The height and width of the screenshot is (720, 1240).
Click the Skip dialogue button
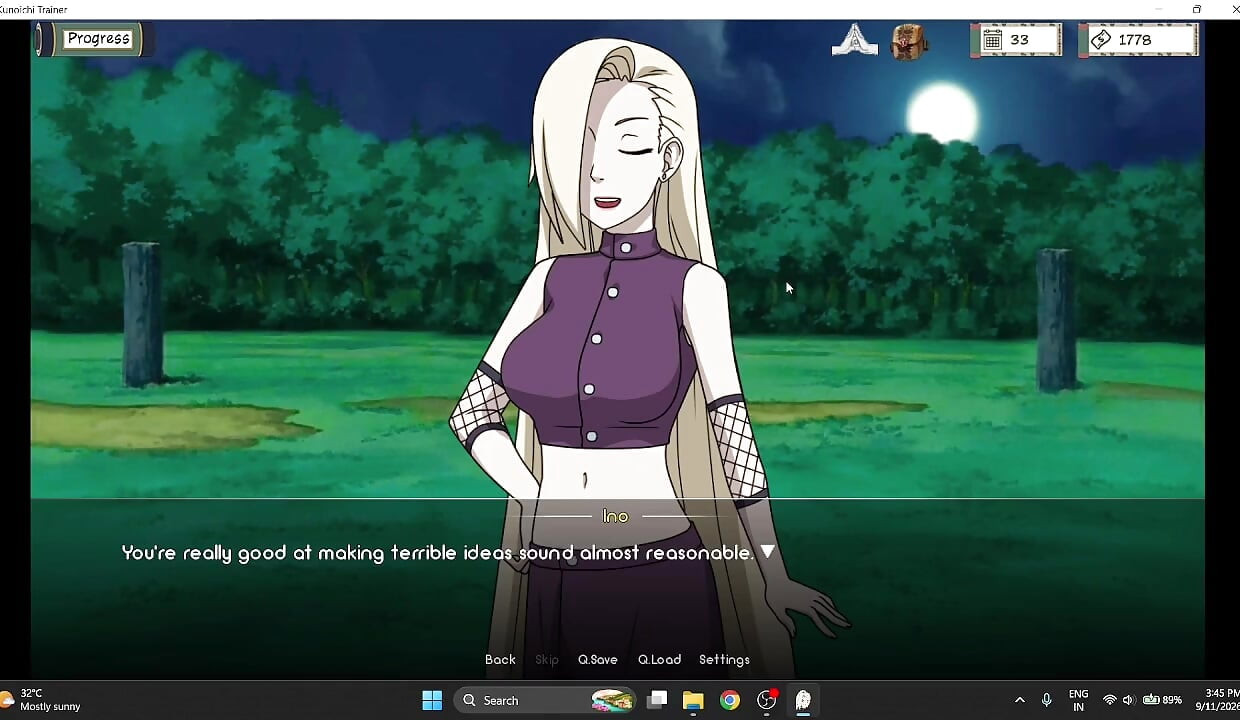[547, 660]
